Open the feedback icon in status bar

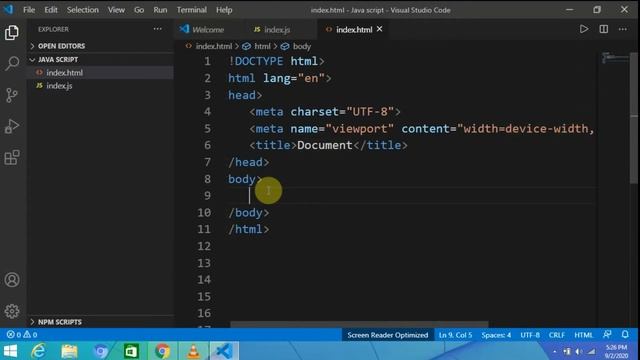click(x=607, y=335)
